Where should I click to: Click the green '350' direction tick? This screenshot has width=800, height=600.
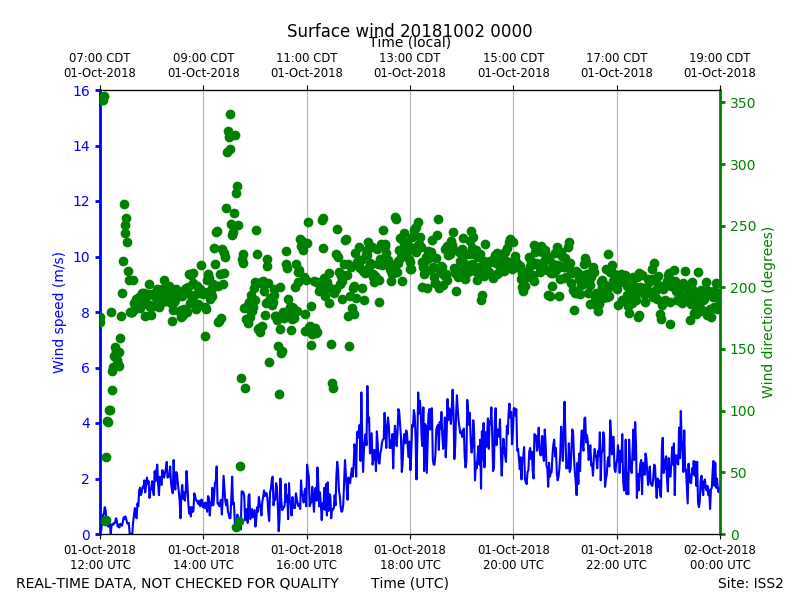742,103
